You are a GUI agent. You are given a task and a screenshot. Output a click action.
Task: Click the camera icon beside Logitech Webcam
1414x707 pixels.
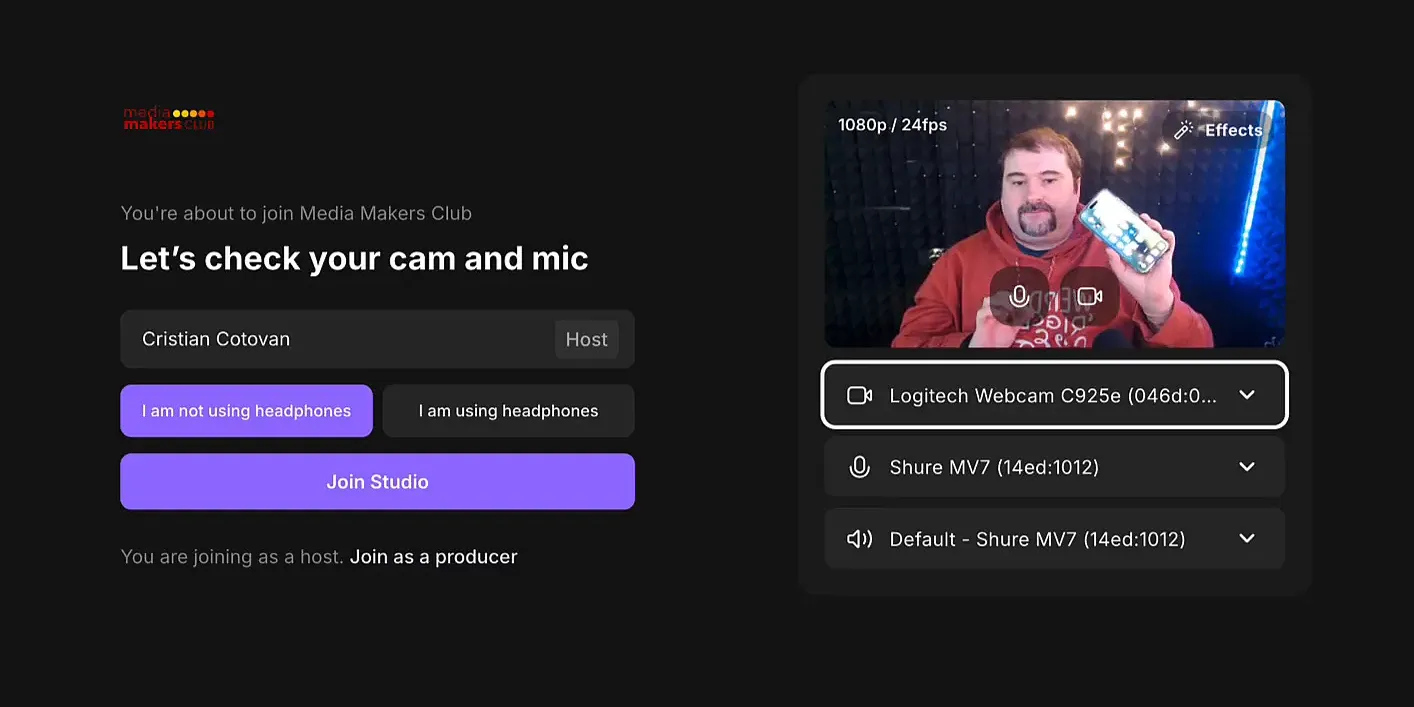pyautogui.click(x=859, y=395)
